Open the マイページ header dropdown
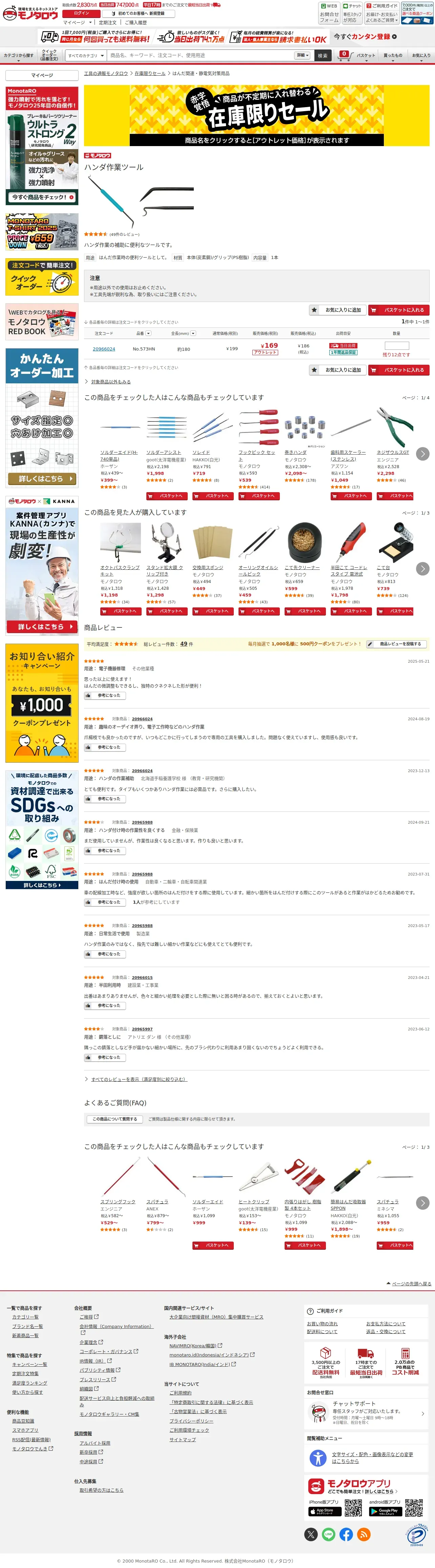Screen dimensions: 435x1568 click(77, 22)
